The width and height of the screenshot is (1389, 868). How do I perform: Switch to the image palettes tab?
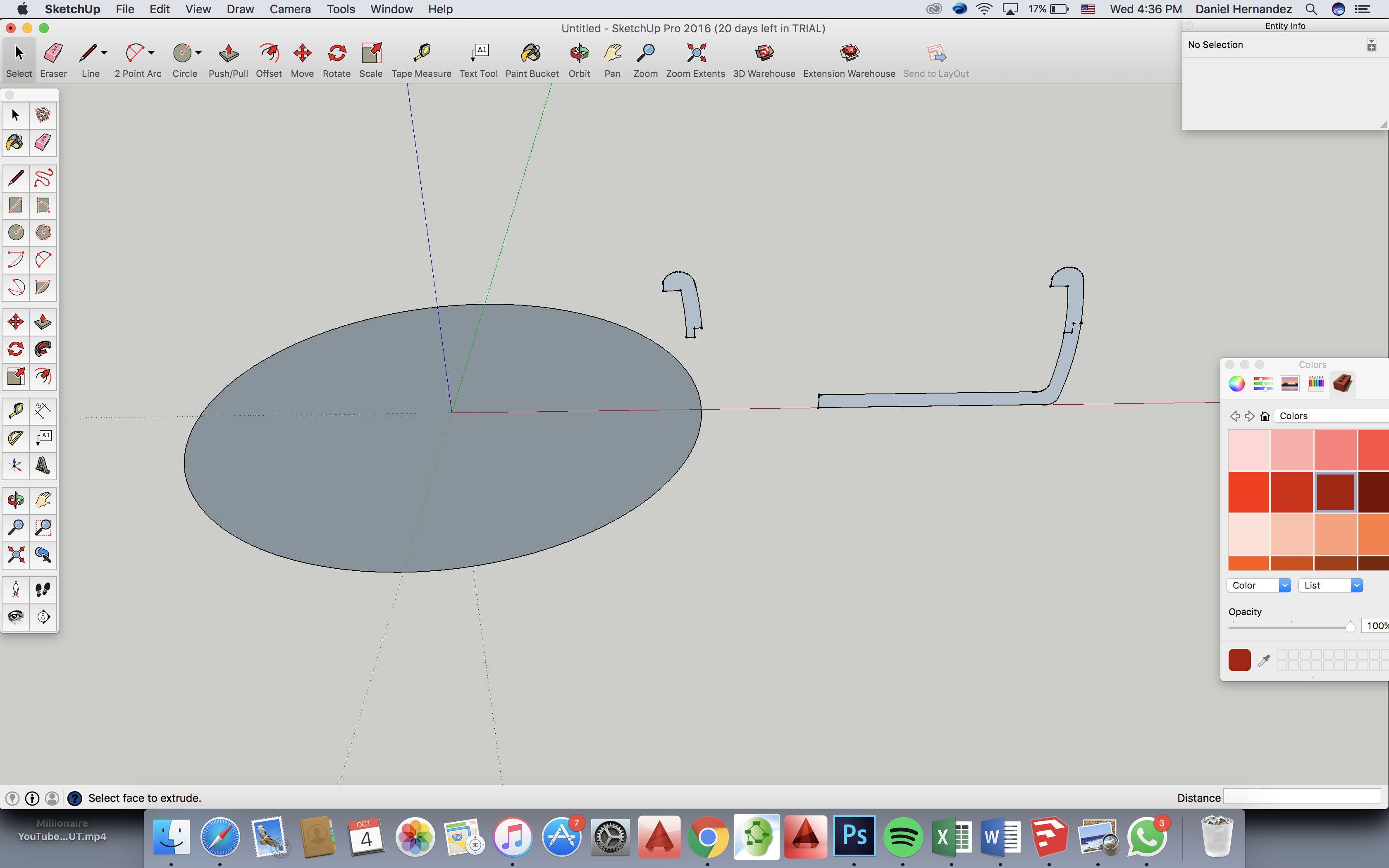pos(1290,384)
